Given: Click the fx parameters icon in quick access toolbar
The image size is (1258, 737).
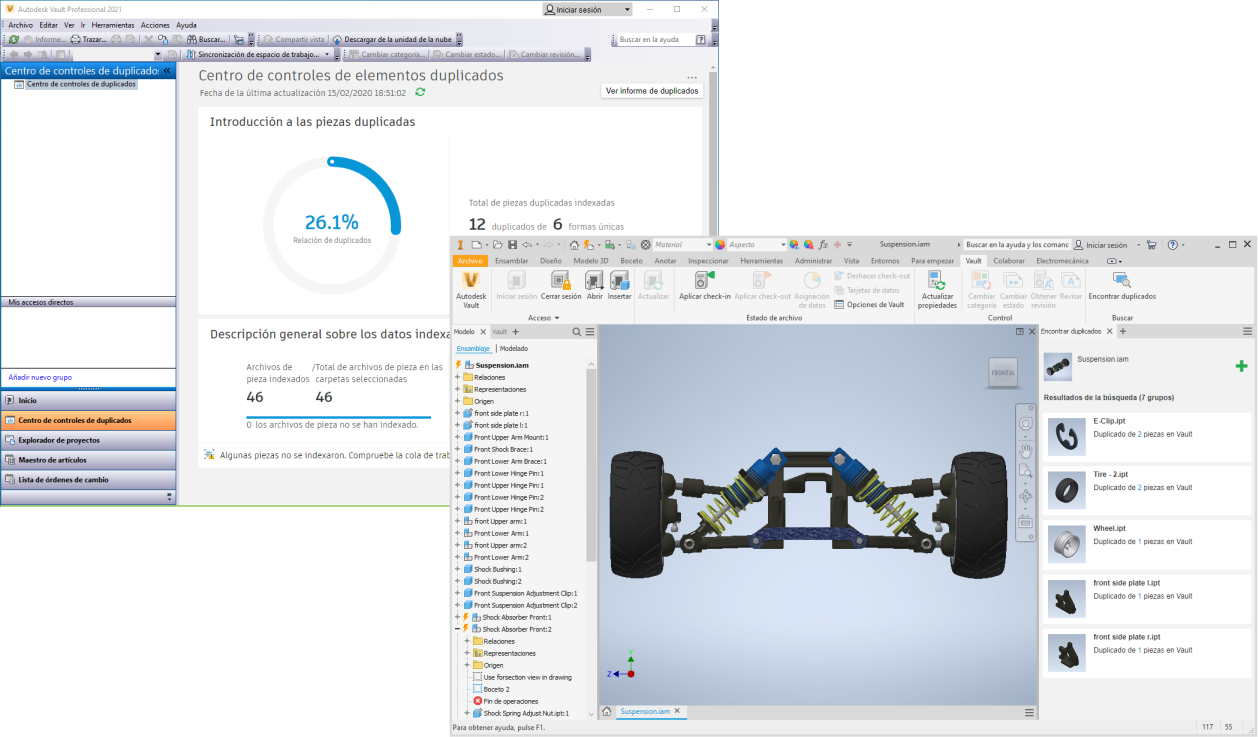Looking at the screenshot, I should [823, 244].
